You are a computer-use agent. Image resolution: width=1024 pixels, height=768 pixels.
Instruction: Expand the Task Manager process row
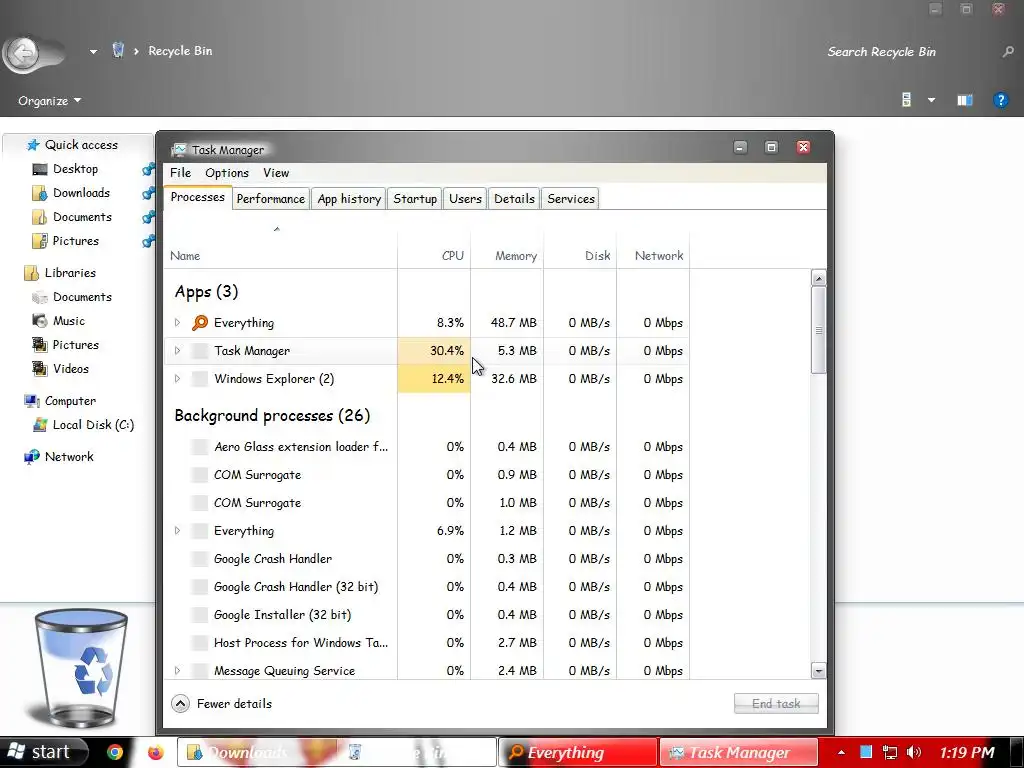click(177, 351)
